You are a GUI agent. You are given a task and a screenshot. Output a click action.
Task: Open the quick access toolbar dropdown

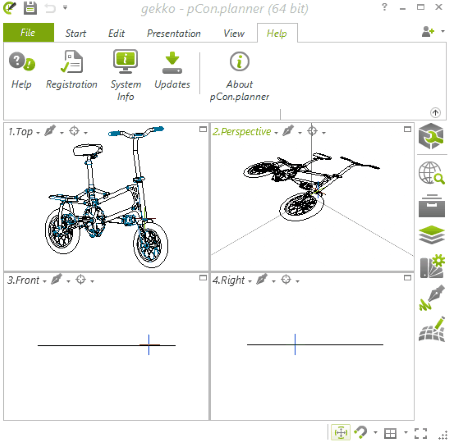[x=65, y=7]
